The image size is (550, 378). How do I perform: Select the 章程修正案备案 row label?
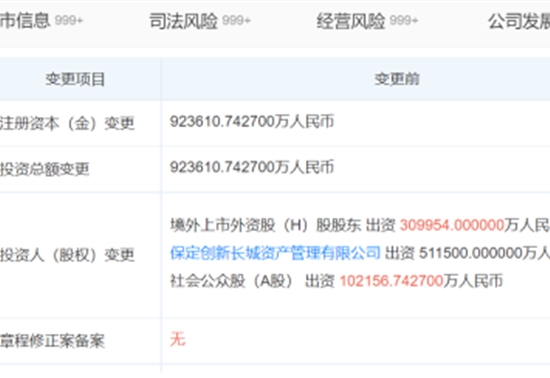52,341
